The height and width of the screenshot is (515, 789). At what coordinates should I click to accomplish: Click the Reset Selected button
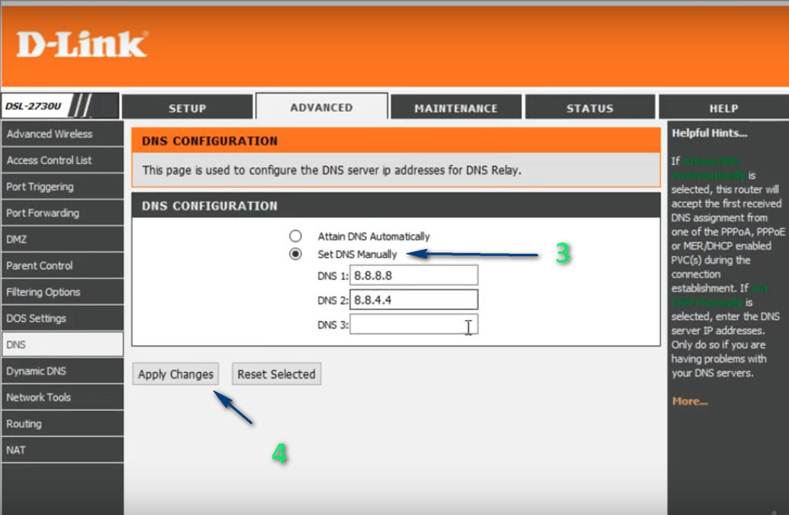(276, 374)
